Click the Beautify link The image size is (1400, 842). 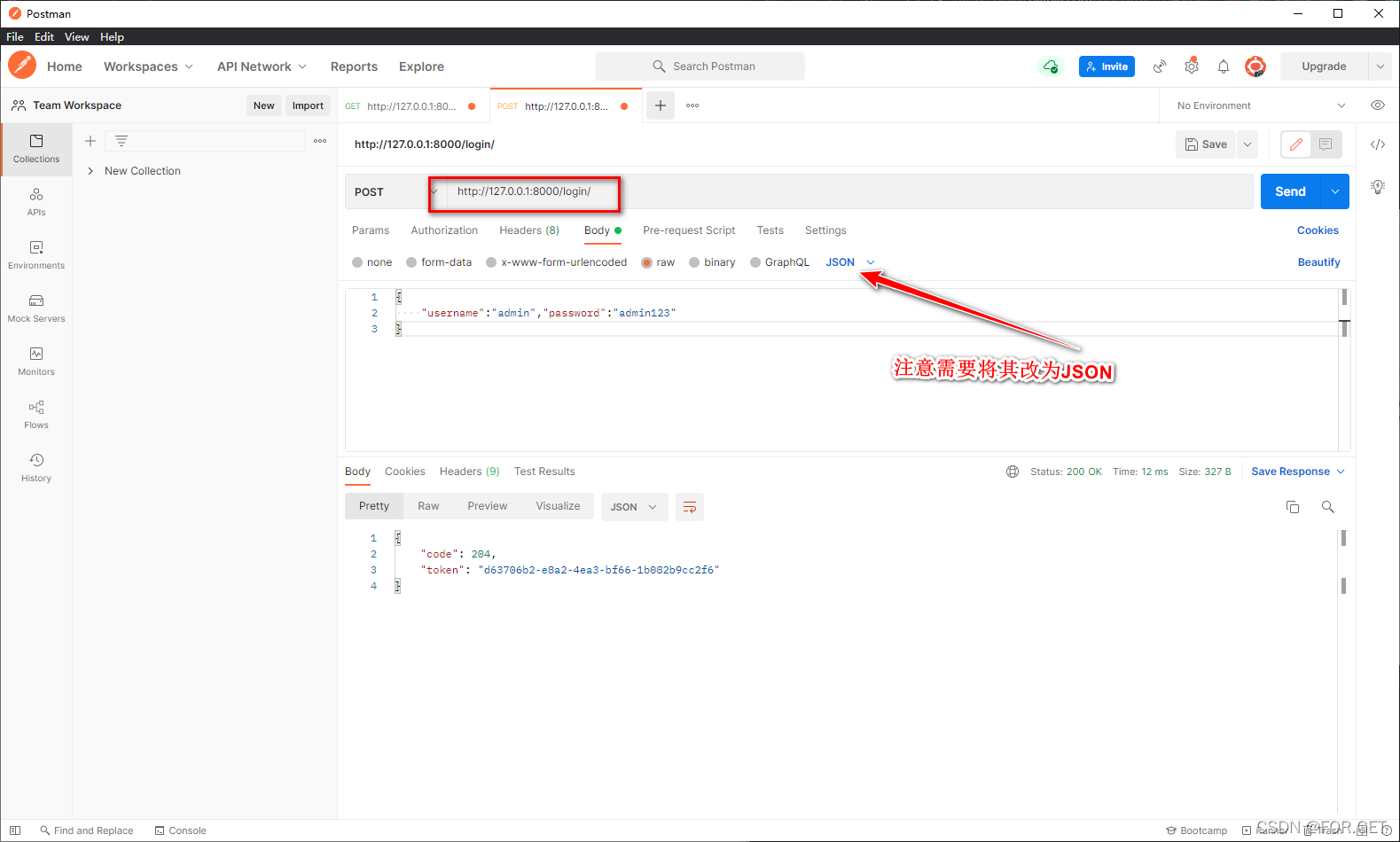coord(1318,262)
